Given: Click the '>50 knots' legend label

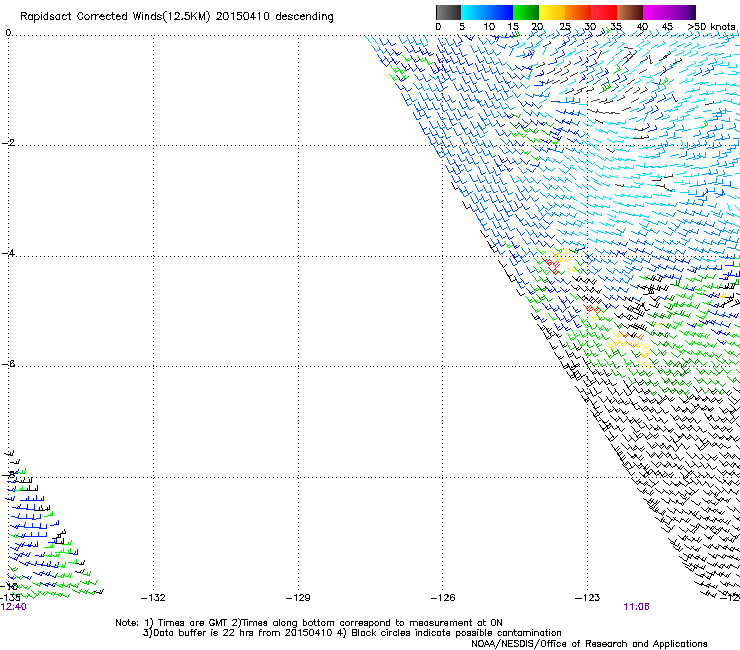Looking at the screenshot, I should (x=712, y=26).
